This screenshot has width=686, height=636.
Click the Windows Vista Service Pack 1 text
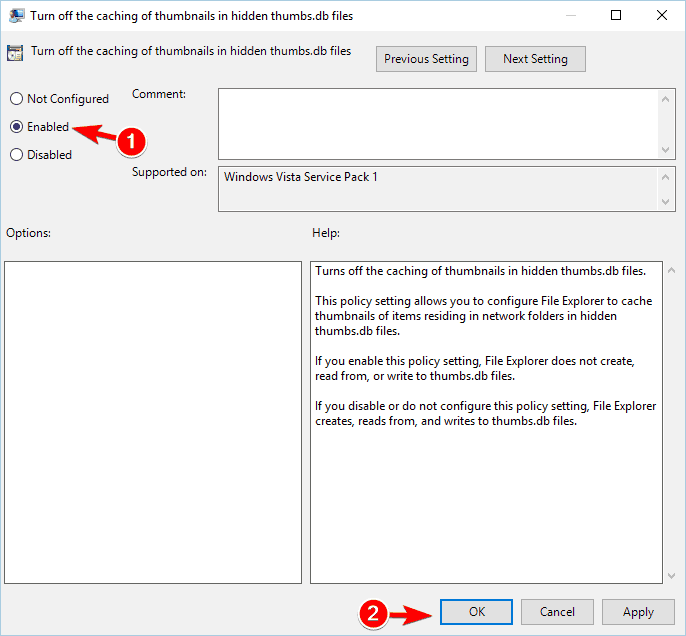tap(301, 177)
